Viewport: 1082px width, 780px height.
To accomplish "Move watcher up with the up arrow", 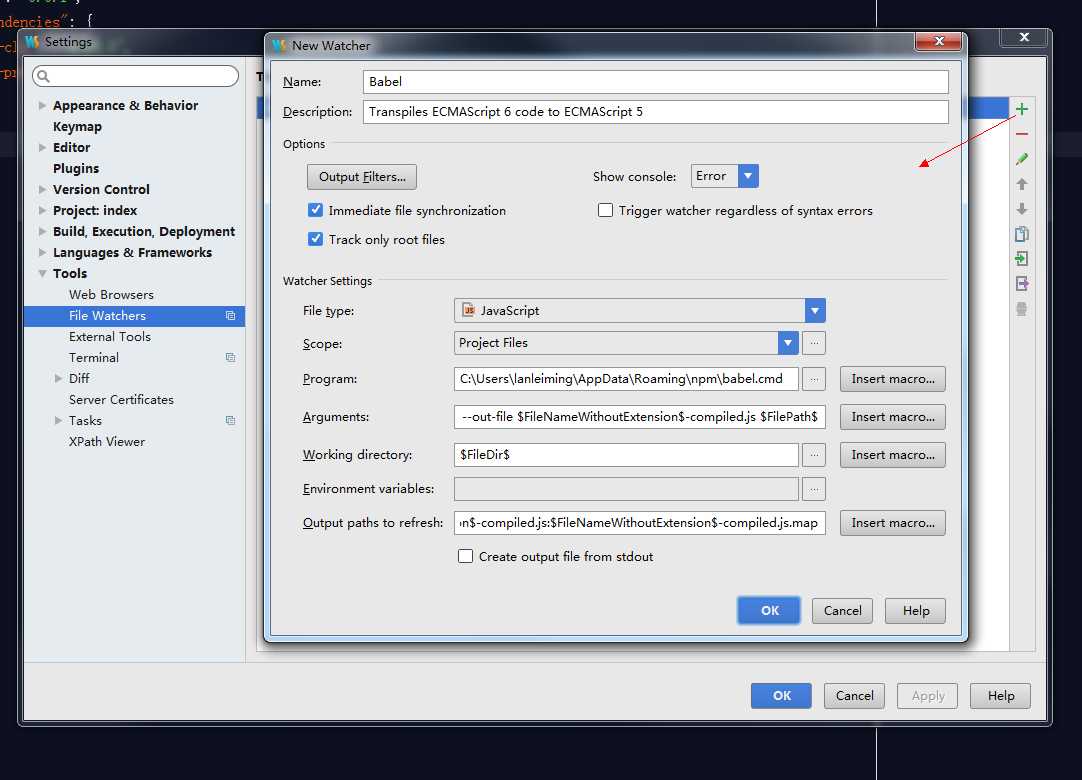I will click(x=1021, y=184).
